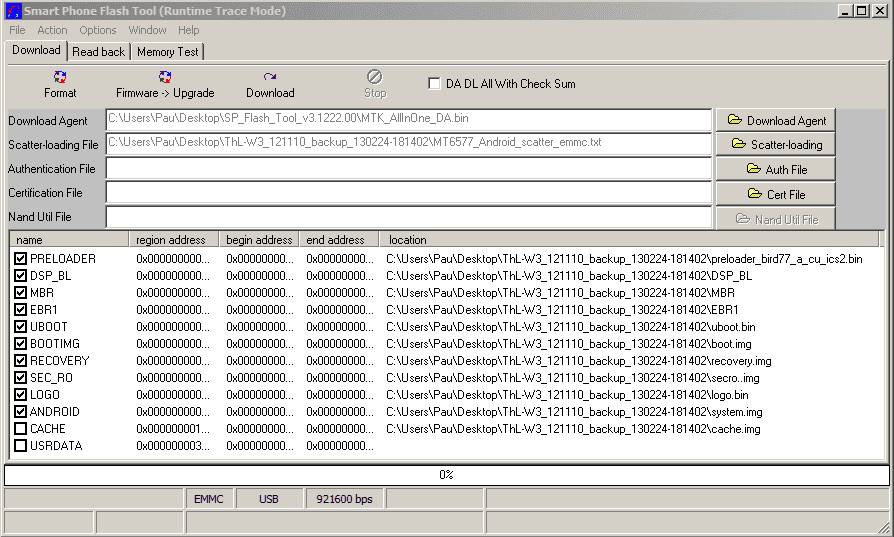This screenshot has width=894, height=537.
Task: Uncheck the BOOTIMG partition checkbox
Action: 21,344
